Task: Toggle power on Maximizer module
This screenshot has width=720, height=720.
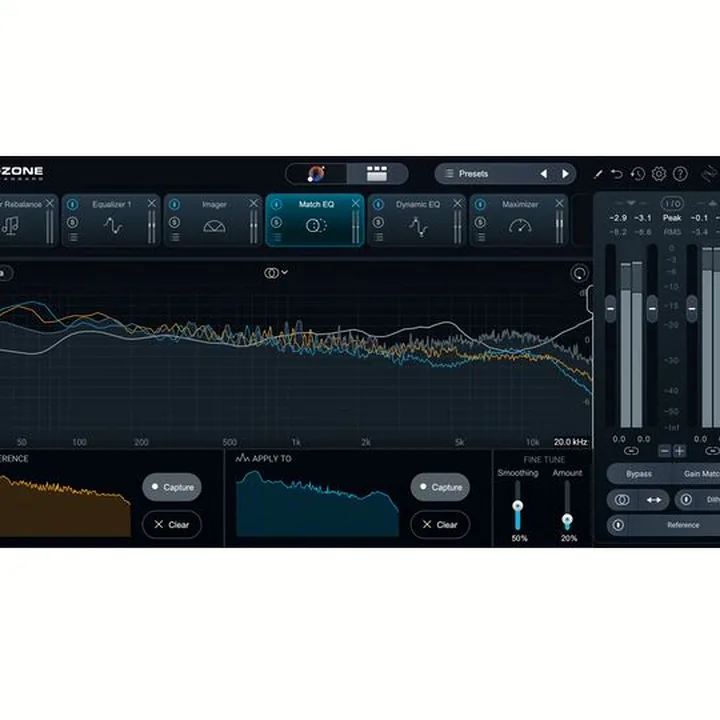Action: [x=480, y=204]
